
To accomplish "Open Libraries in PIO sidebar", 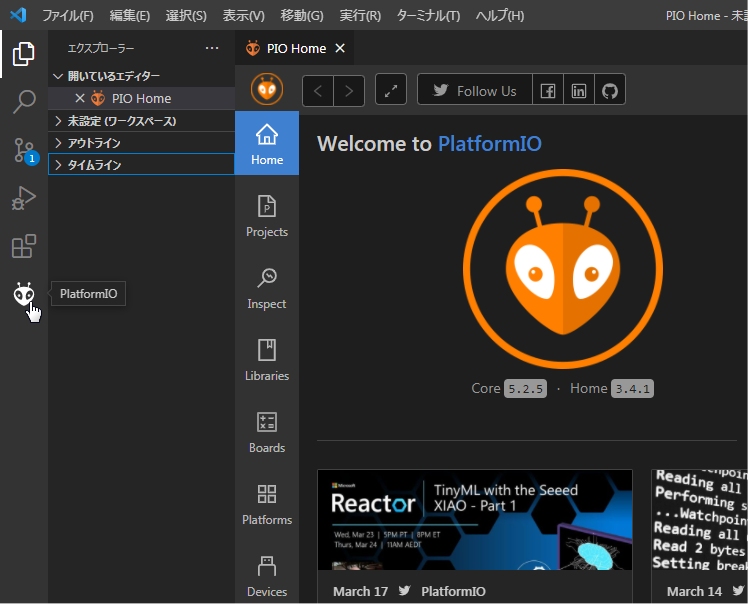I will (267, 360).
